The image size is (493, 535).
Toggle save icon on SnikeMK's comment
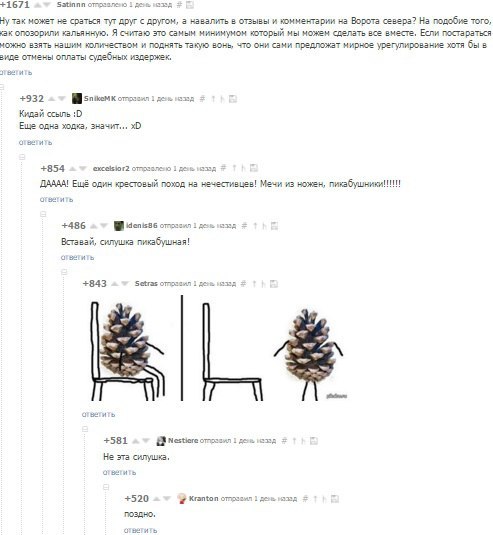(233, 99)
